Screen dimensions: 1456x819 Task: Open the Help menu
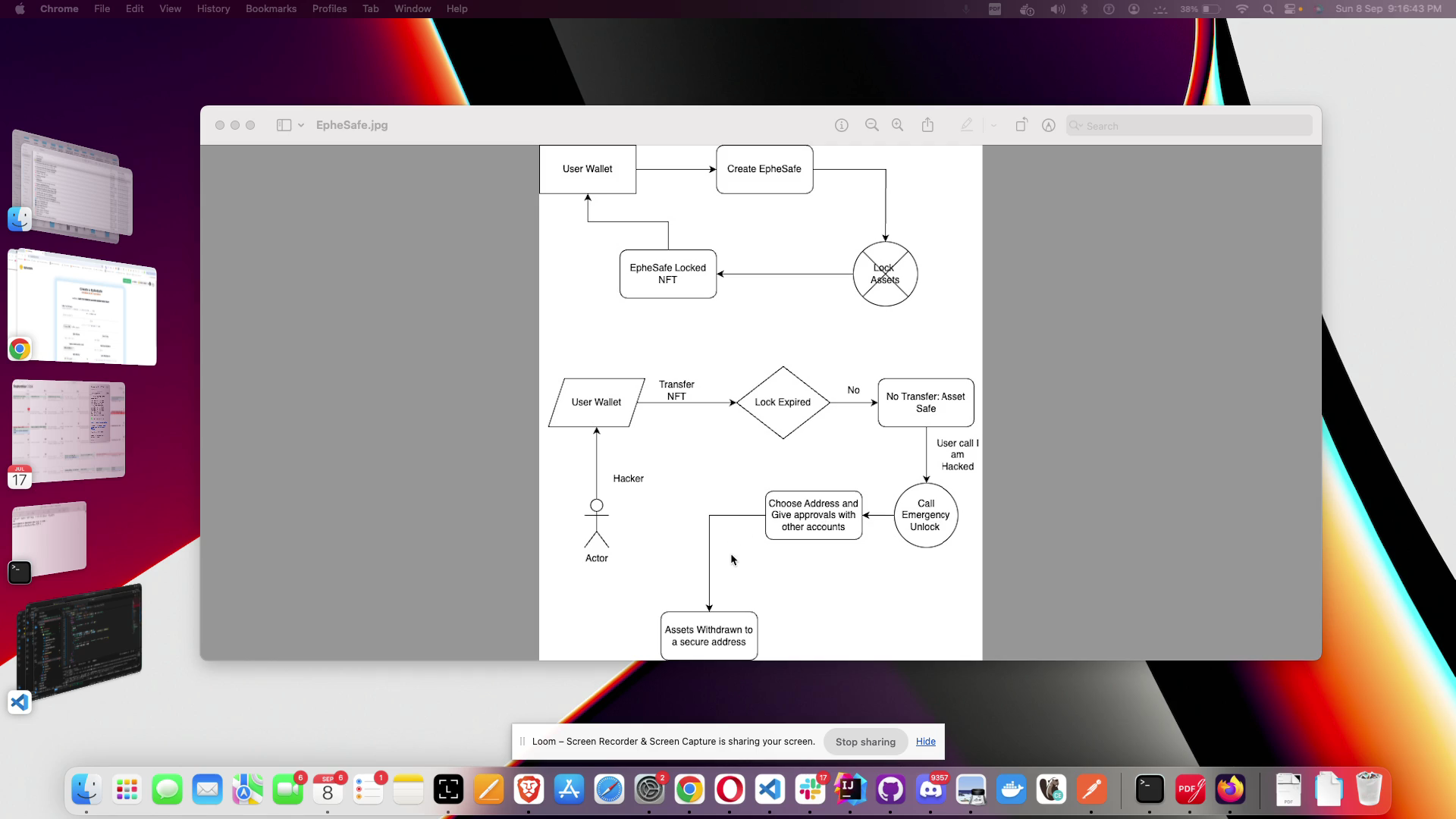click(457, 9)
